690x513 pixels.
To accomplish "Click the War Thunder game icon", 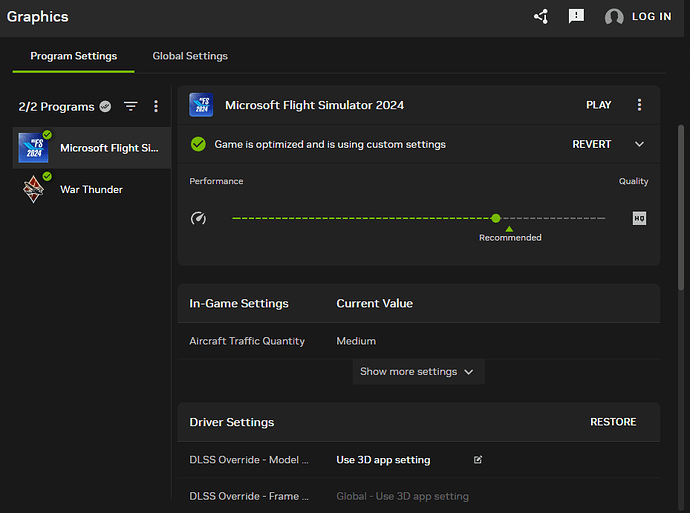I will click(x=33, y=190).
